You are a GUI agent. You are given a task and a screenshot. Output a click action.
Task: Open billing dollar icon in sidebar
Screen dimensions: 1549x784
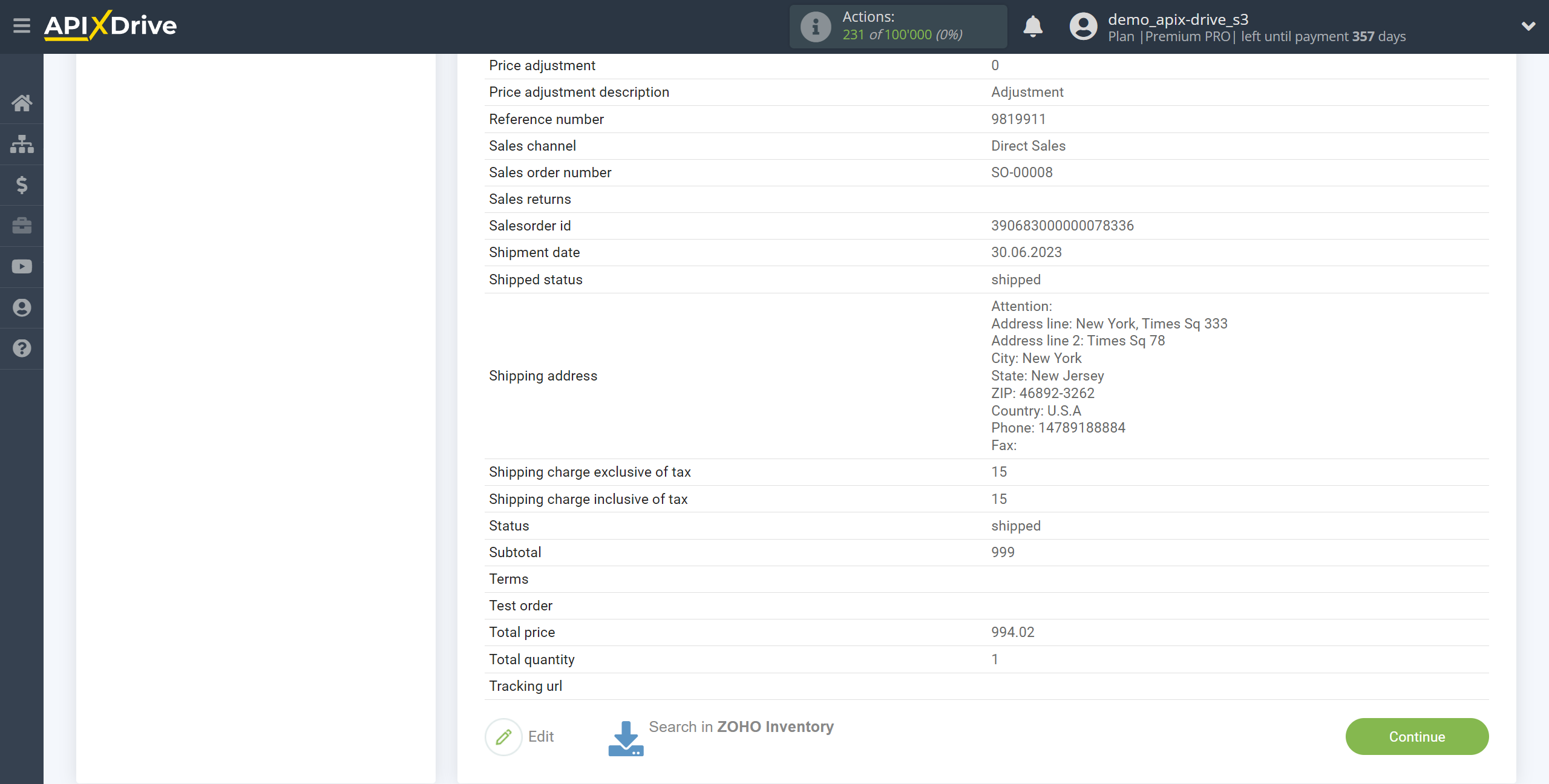coord(22,185)
